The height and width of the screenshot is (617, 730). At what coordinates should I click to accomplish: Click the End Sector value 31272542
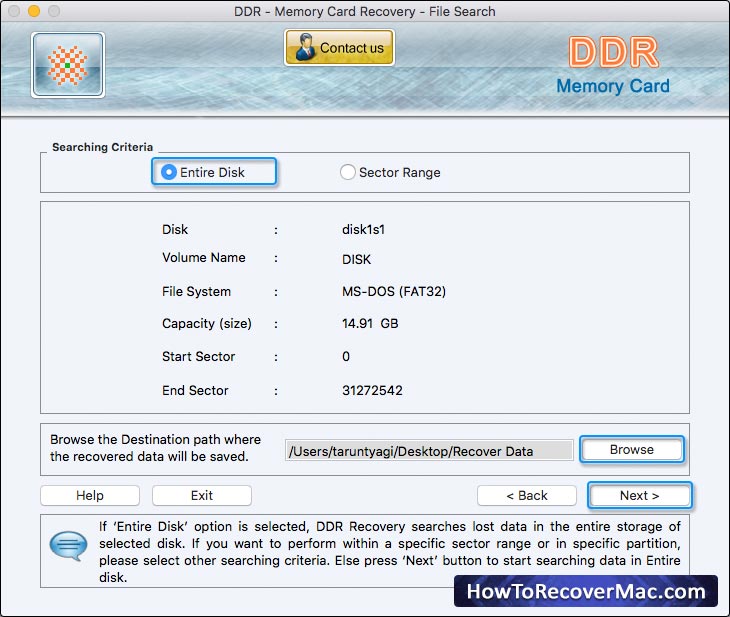click(372, 390)
